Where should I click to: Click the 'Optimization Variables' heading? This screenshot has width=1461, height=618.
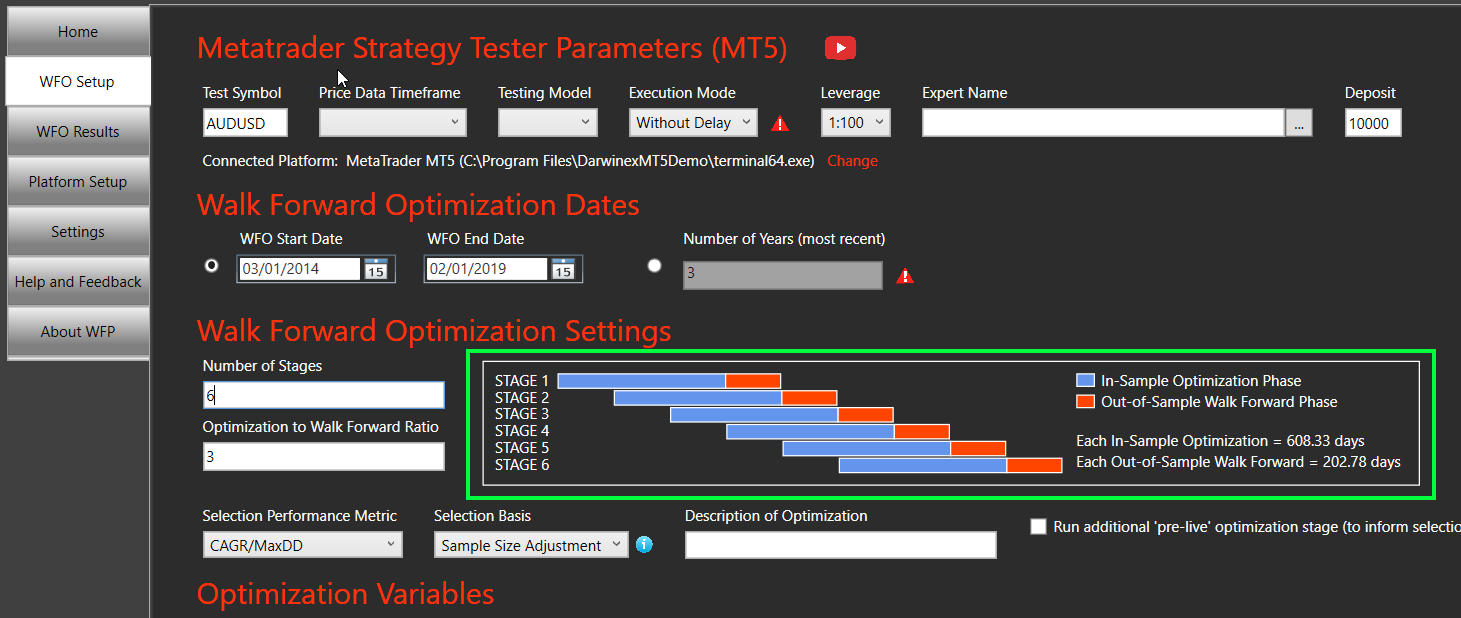point(346,594)
